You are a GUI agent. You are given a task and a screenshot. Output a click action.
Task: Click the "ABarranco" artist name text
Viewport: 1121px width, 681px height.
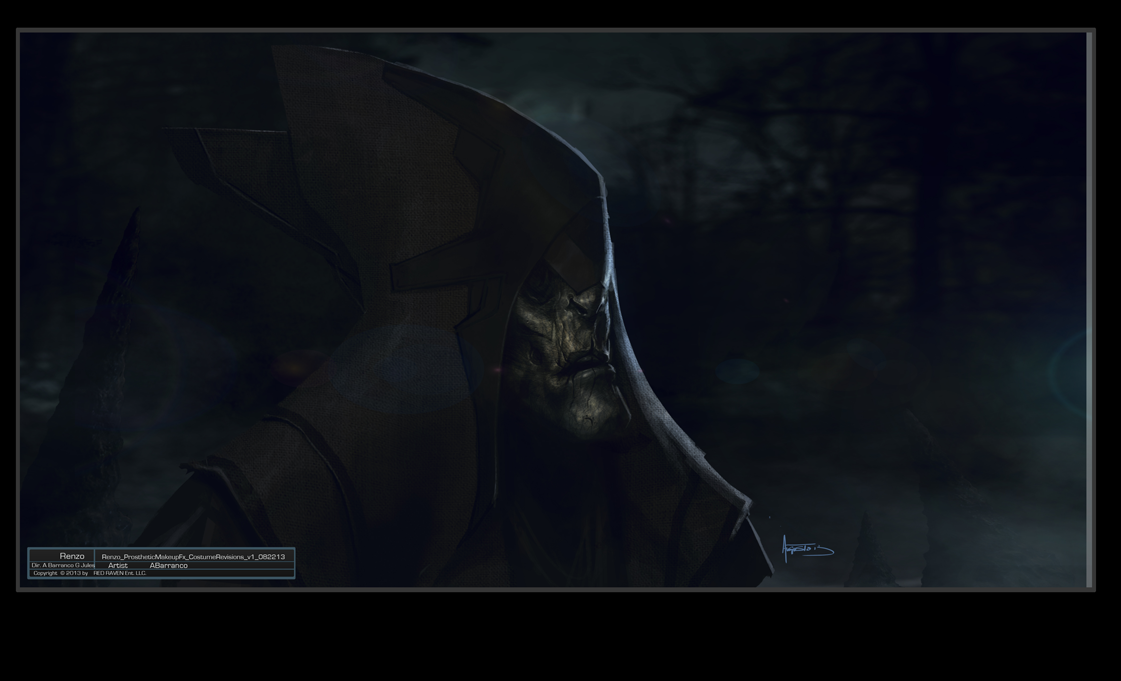point(169,565)
